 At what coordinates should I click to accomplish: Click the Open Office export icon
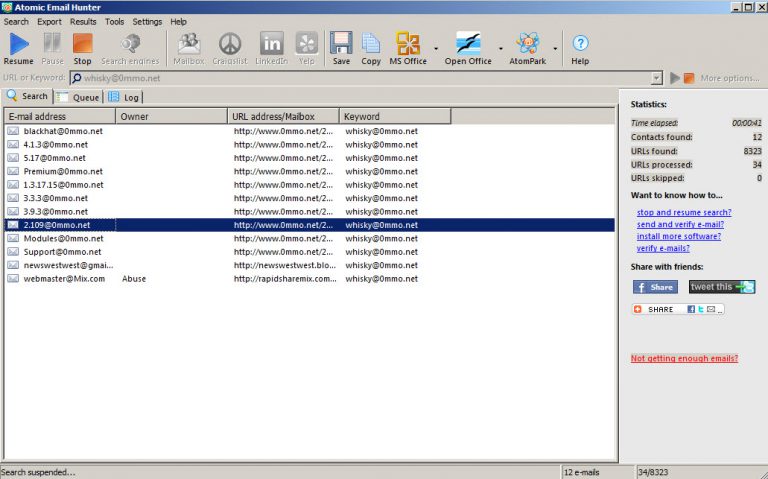468,47
